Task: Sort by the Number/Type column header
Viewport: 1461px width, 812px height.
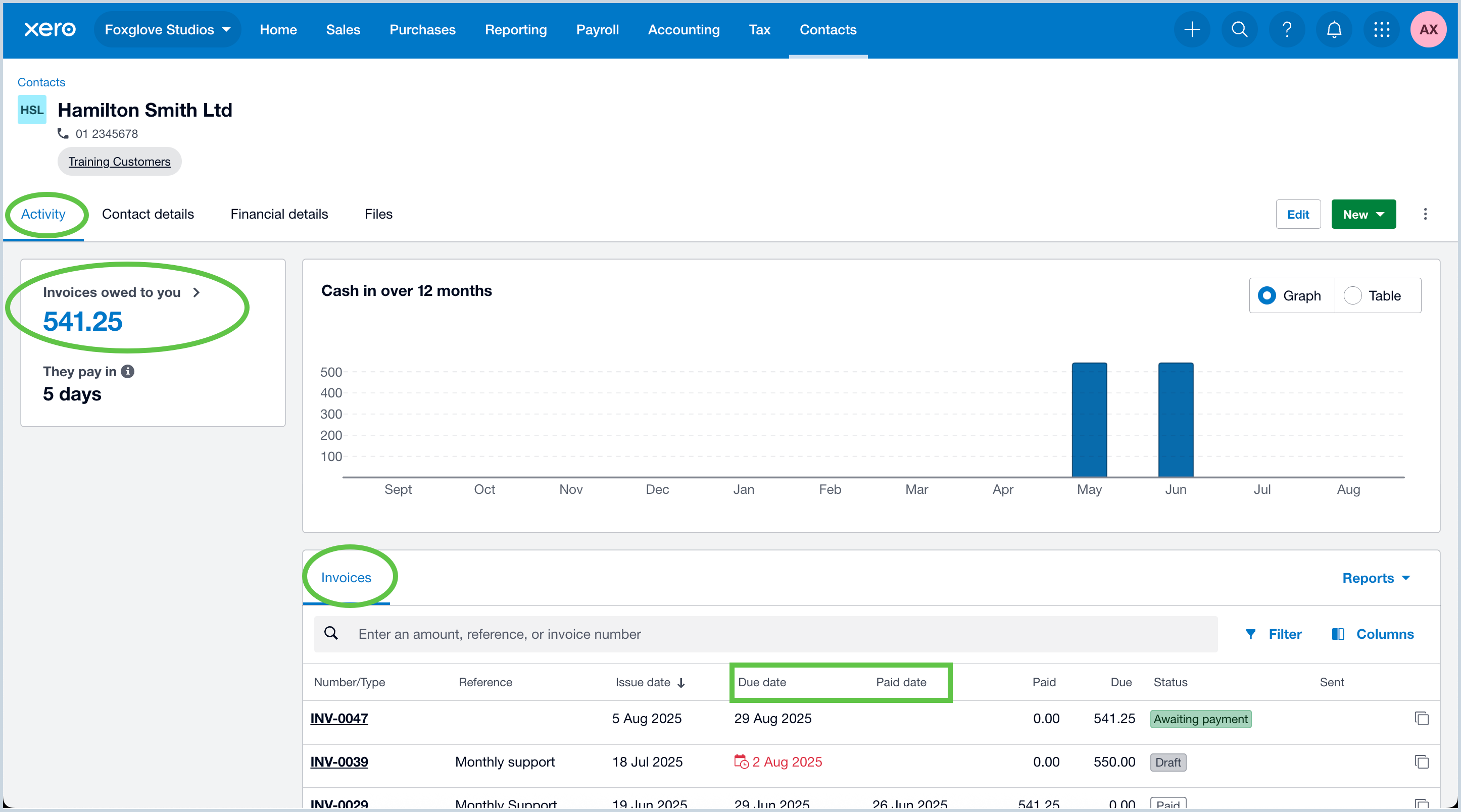Action: pyautogui.click(x=350, y=682)
